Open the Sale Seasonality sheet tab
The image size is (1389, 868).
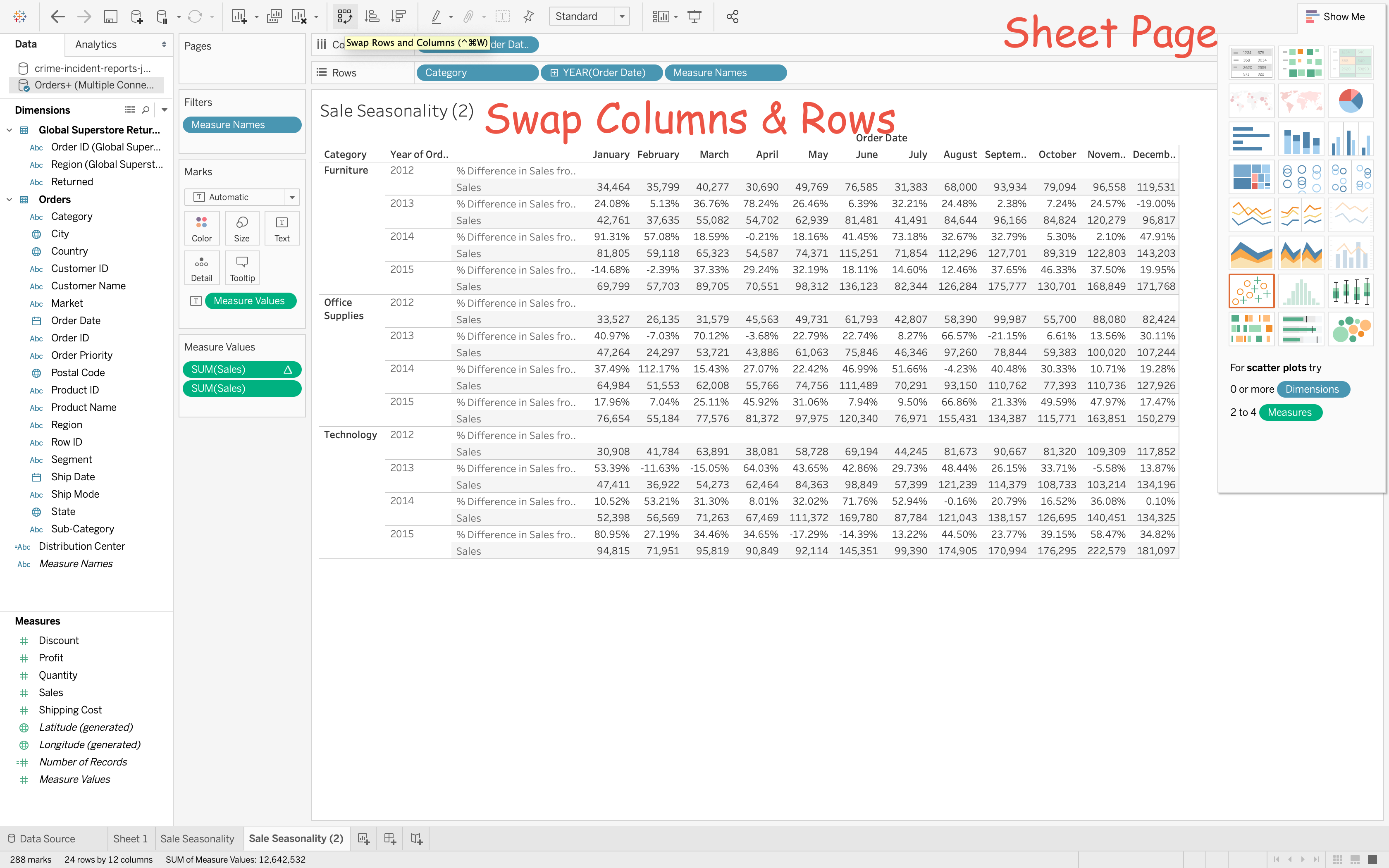[x=197, y=839]
